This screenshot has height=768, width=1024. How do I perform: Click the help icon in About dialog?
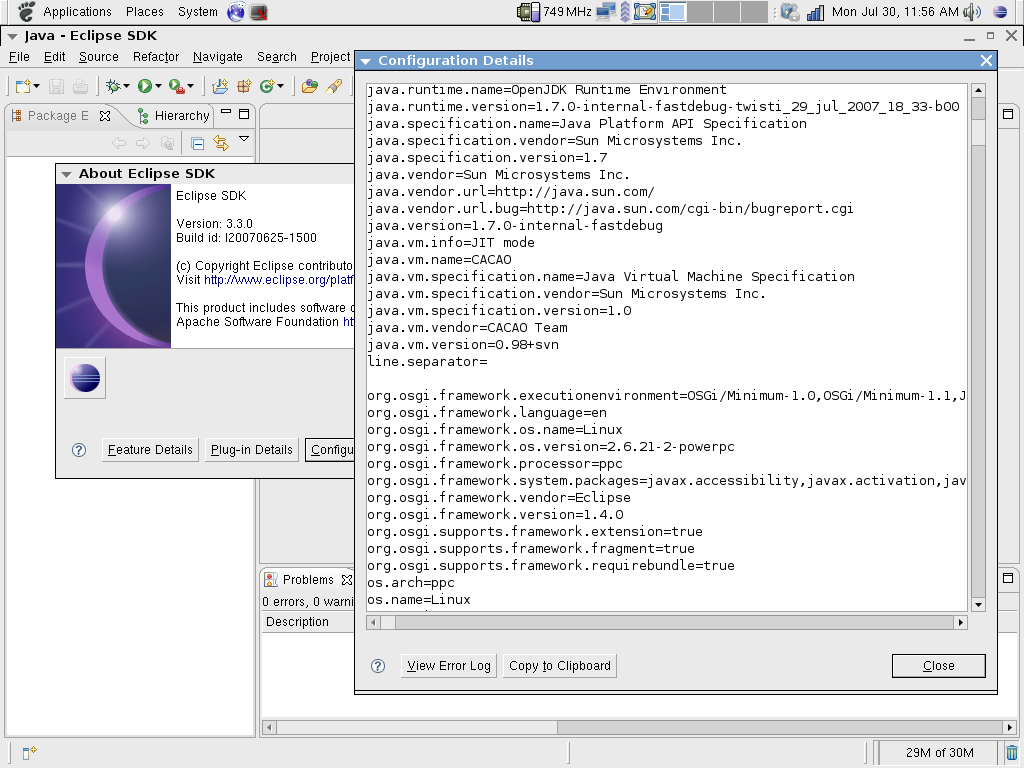click(79, 450)
